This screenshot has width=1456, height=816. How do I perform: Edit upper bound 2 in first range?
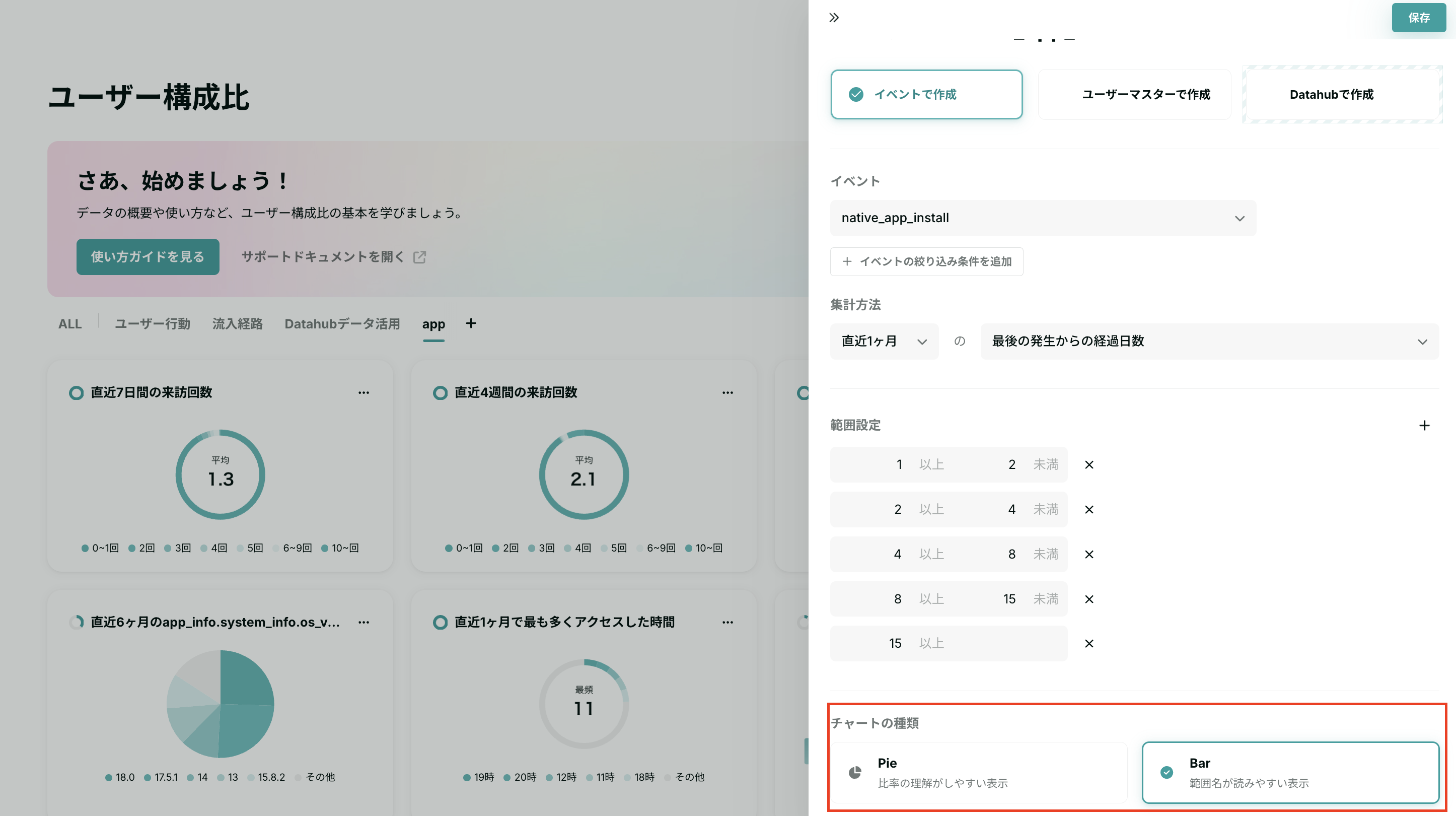[x=1012, y=465]
